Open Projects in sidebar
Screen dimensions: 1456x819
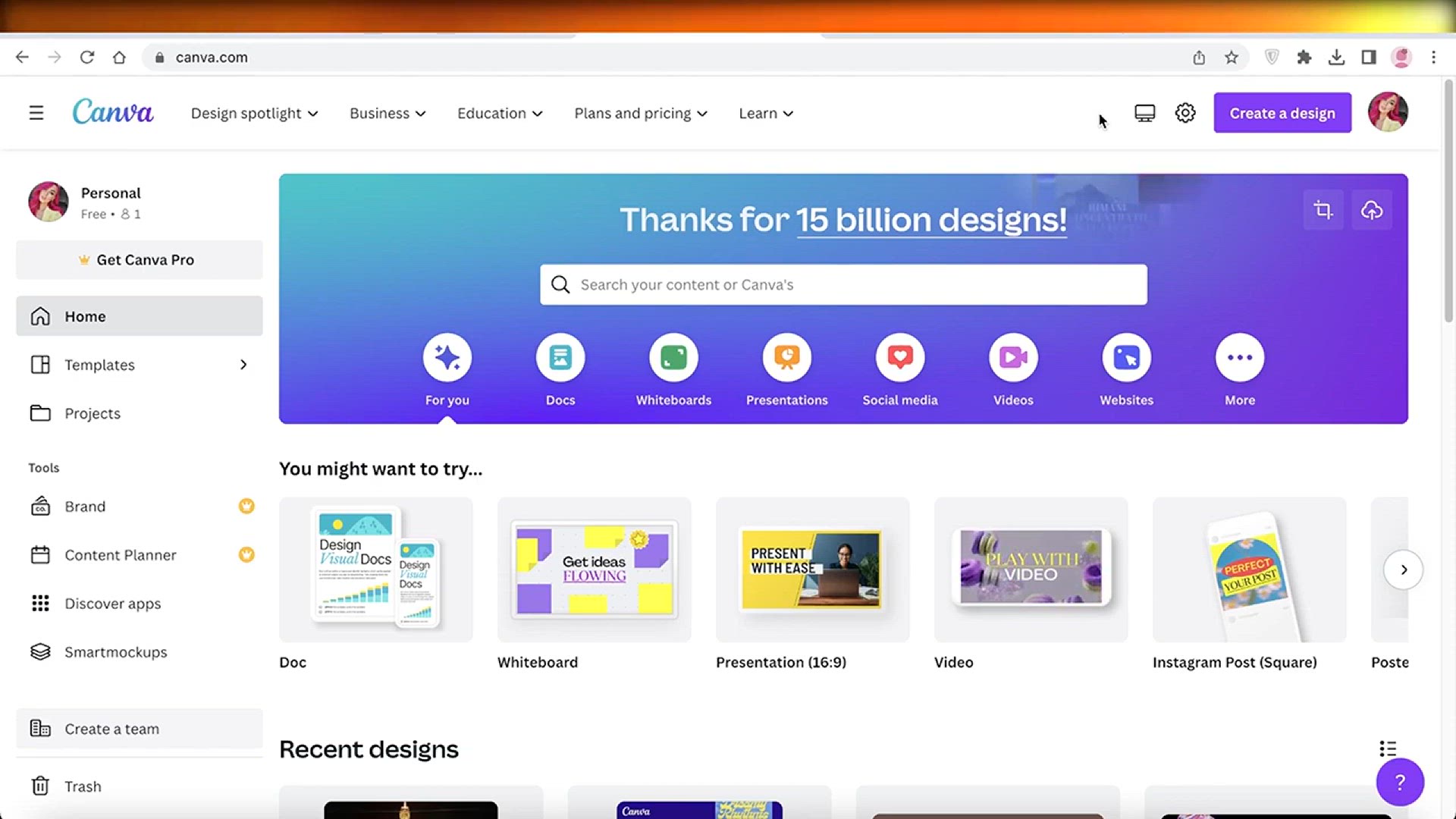(x=140, y=413)
